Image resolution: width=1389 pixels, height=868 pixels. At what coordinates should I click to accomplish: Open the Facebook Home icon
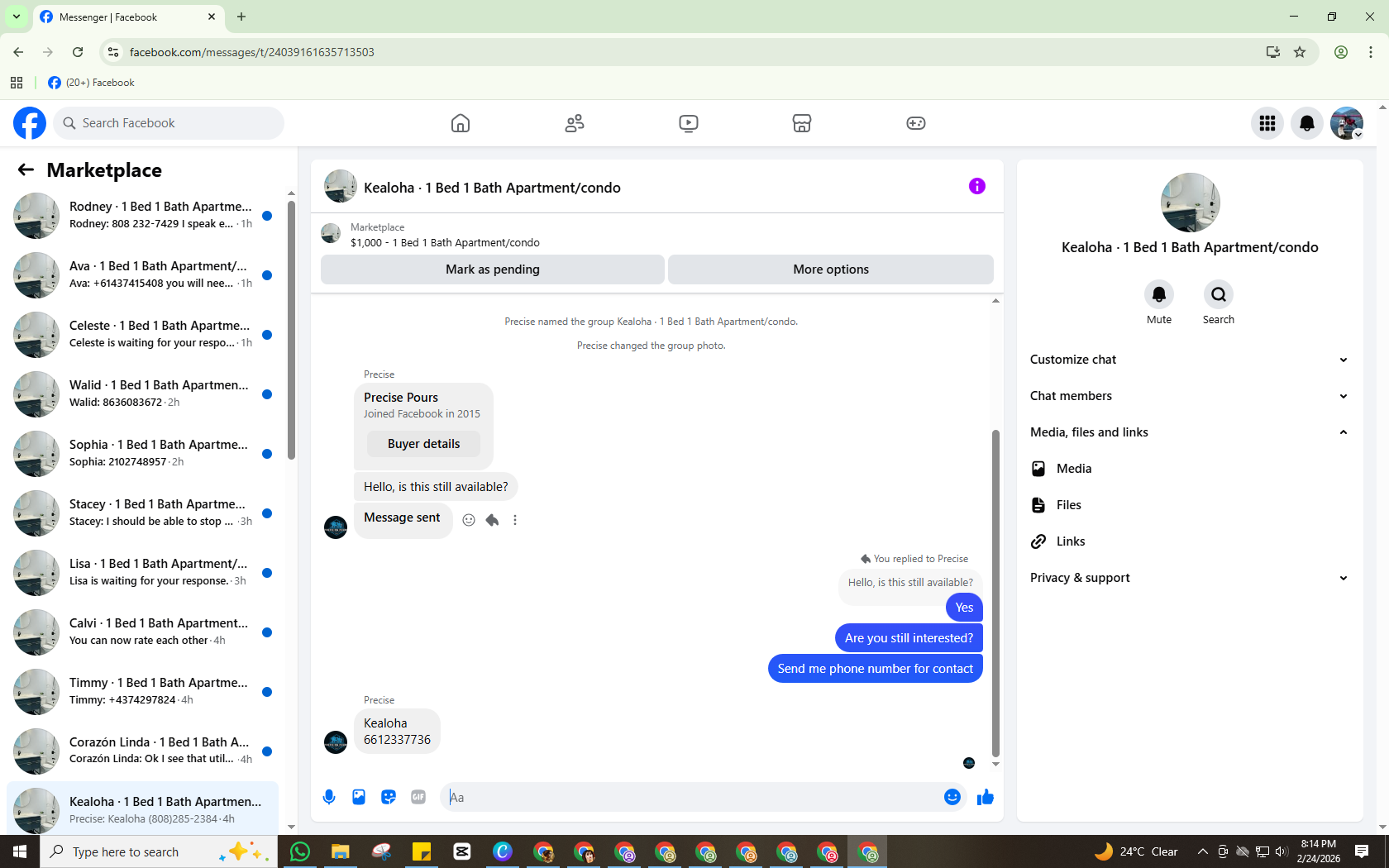coord(461,123)
